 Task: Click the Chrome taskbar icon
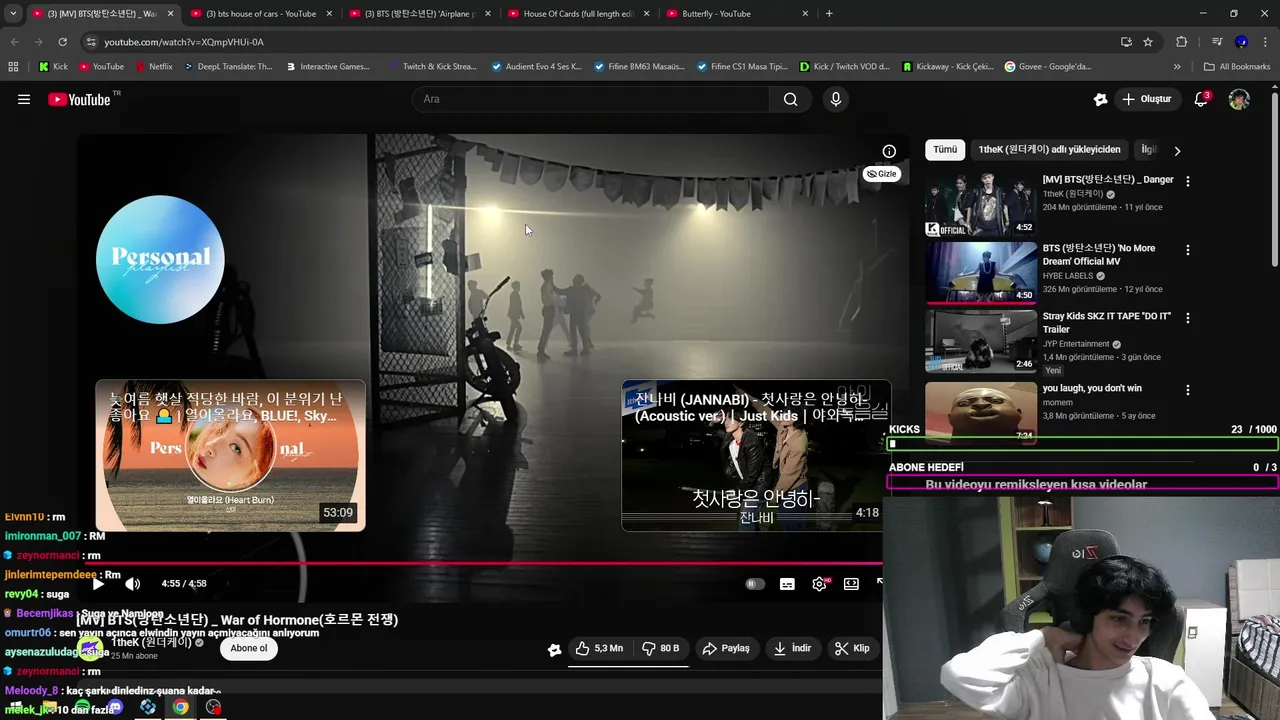coord(180,707)
